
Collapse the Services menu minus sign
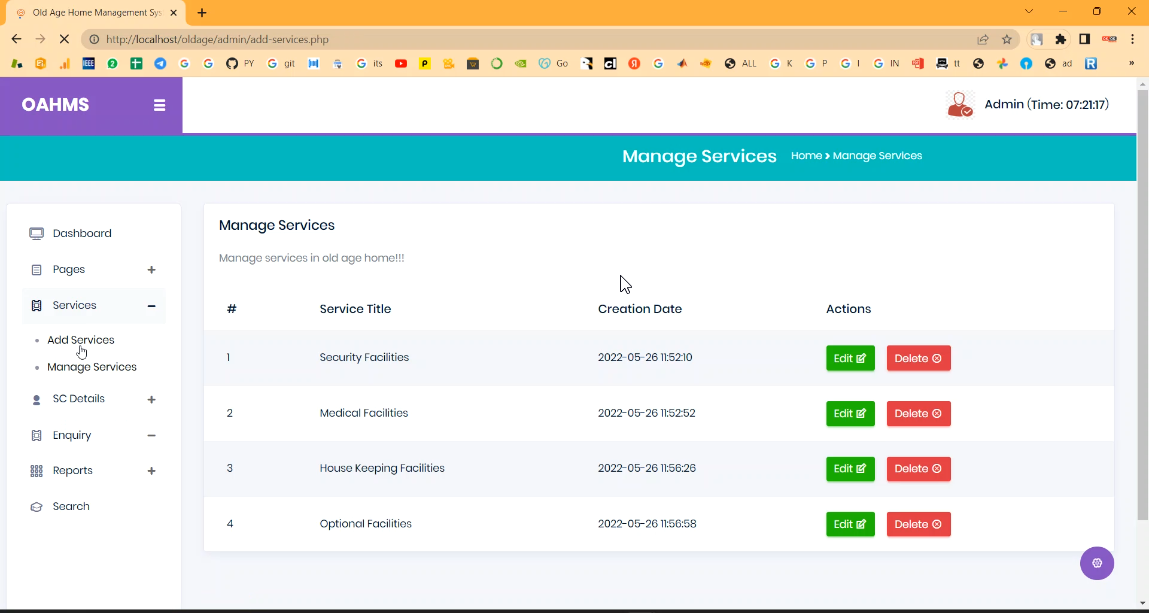151,306
